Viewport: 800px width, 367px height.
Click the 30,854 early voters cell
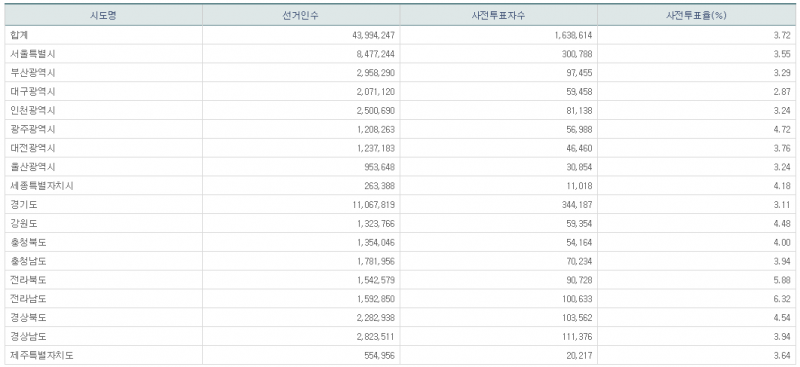coord(580,167)
